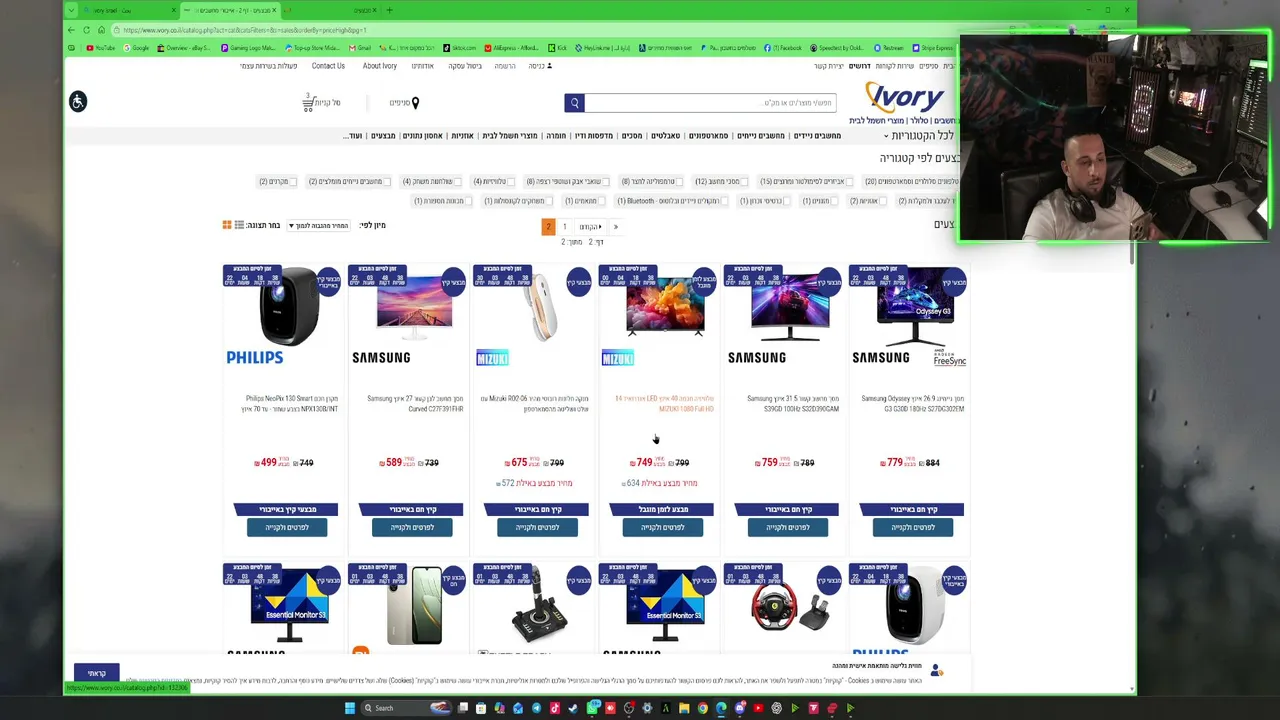
Task: Open the sort-by price dropdown
Action: tap(319, 226)
